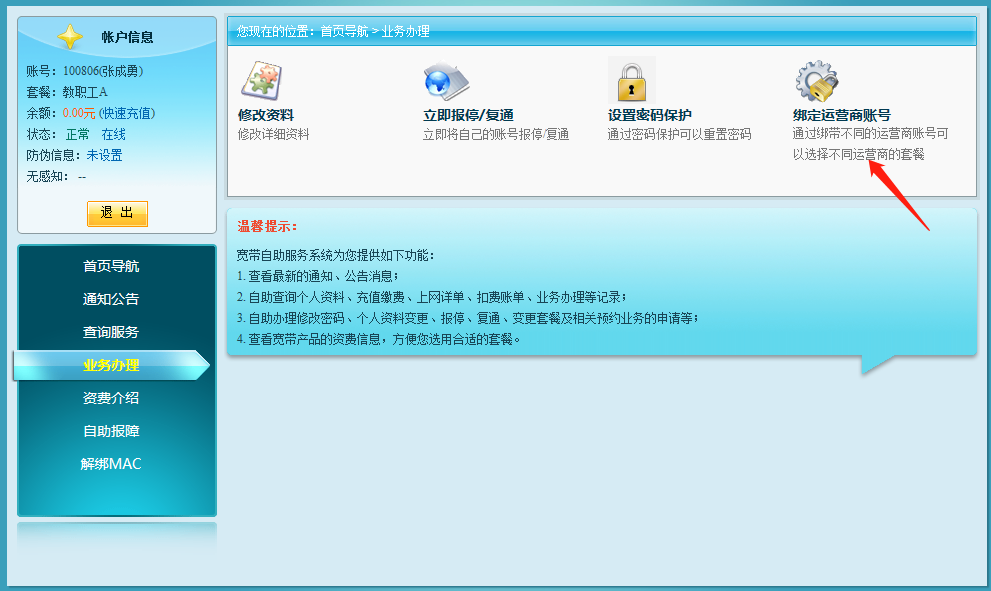
Task: Click the 在线 online status text
Action: (114, 134)
